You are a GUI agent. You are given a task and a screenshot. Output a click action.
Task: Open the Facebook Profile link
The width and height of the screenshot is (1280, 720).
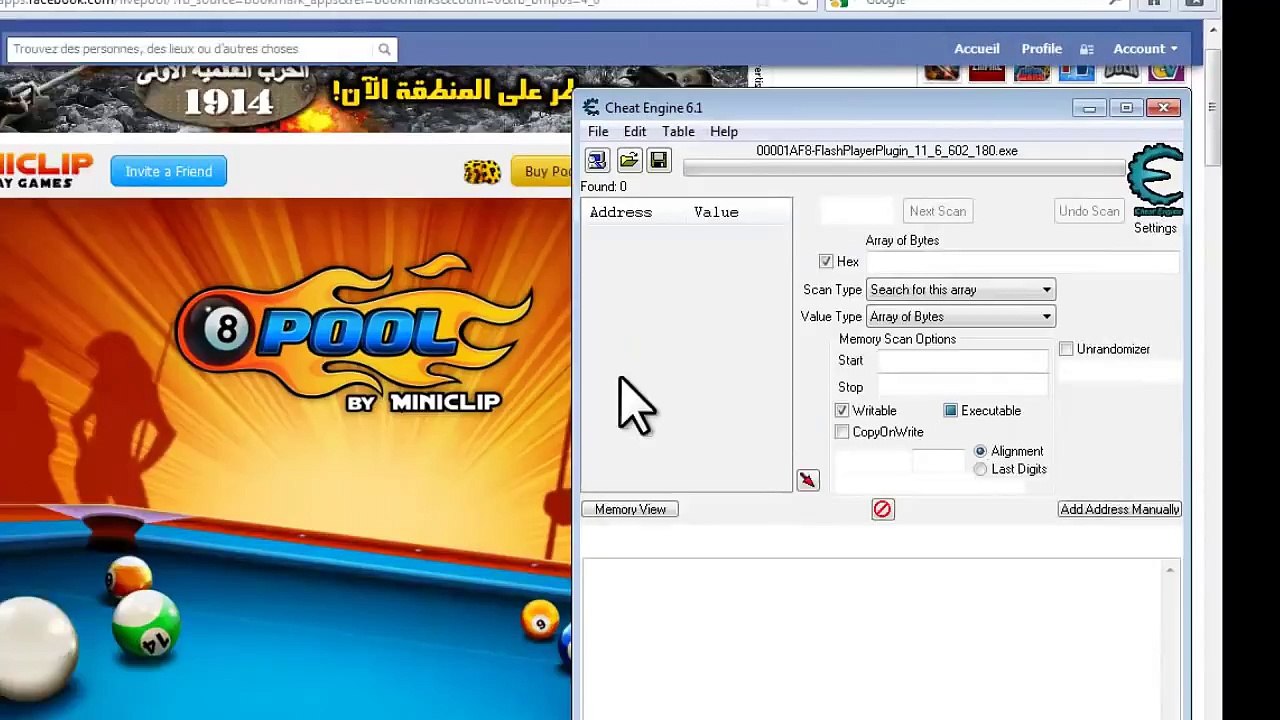click(1042, 49)
